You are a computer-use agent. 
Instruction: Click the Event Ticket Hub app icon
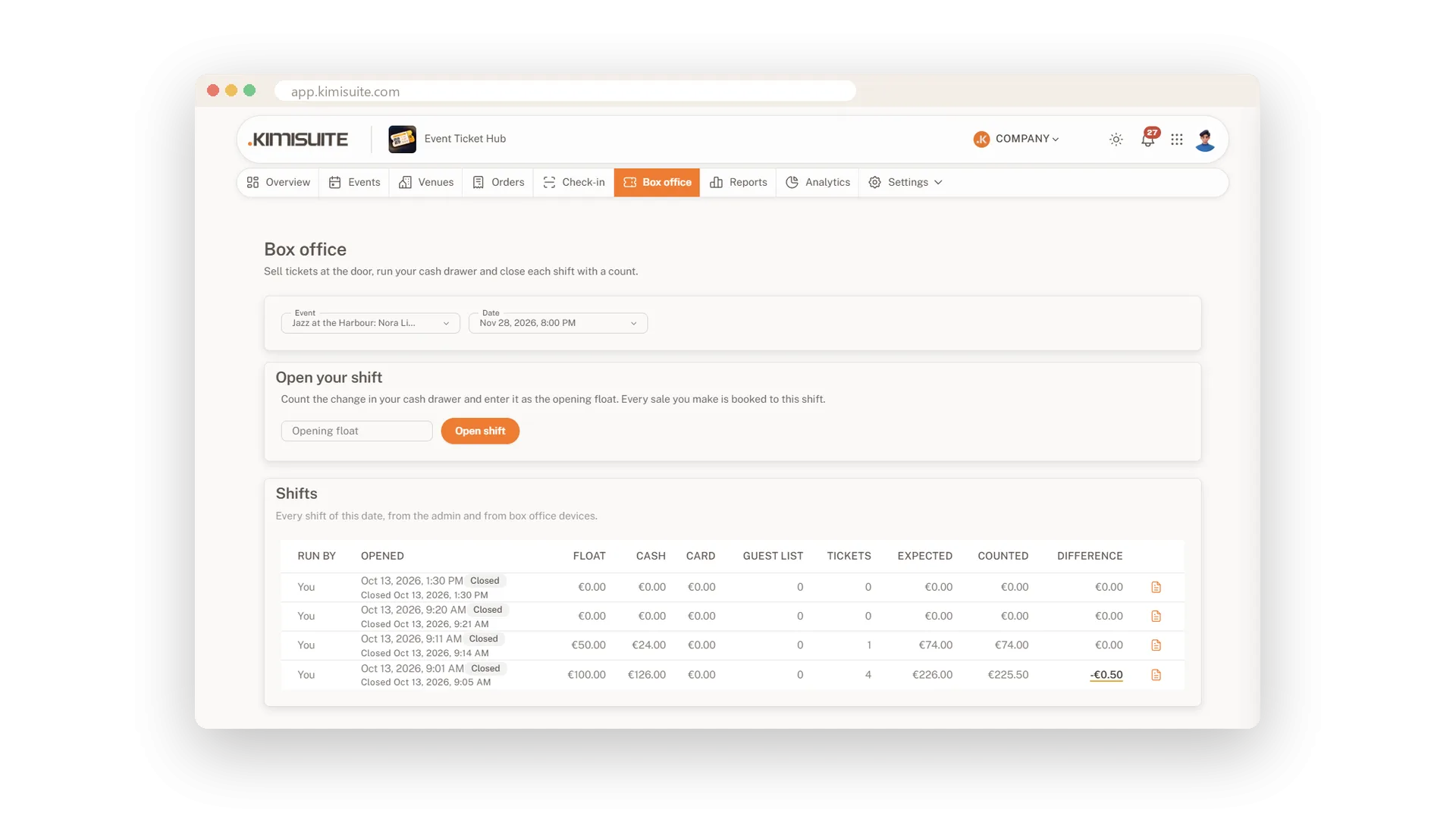(402, 140)
